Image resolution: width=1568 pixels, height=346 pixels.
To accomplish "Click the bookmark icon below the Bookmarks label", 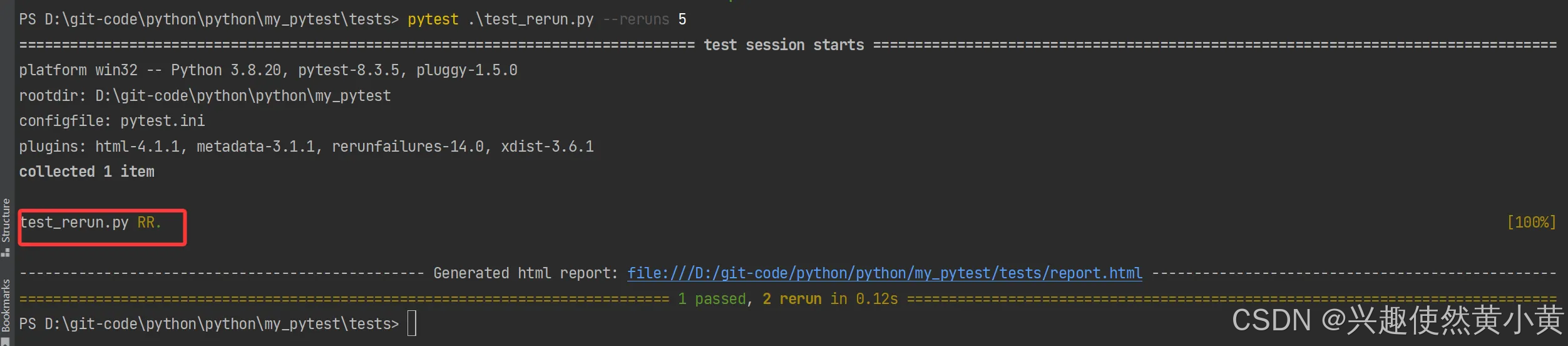I will (x=6, y=342).
